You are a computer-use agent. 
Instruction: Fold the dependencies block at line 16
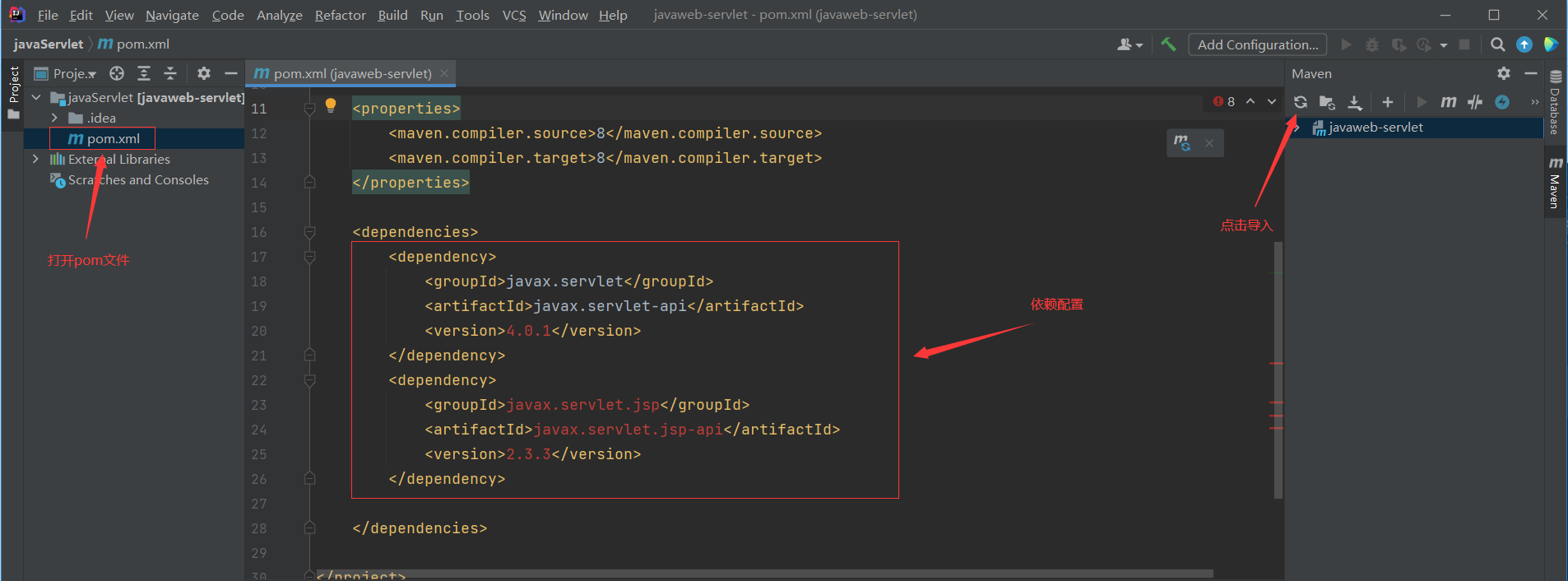(x=310, y=232)
